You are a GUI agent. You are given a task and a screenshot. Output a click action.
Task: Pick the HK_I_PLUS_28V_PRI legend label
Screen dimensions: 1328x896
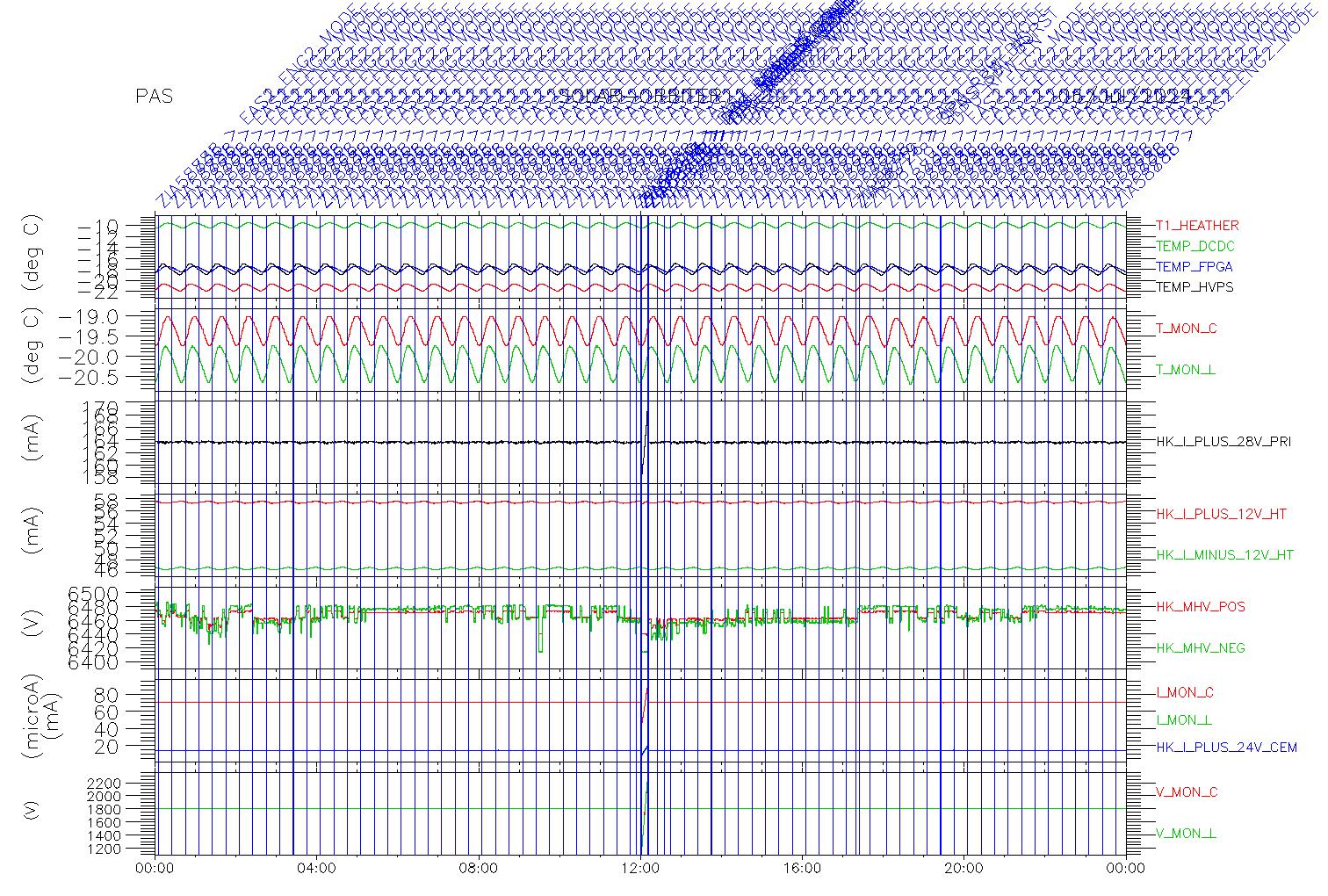[1223, 442]
